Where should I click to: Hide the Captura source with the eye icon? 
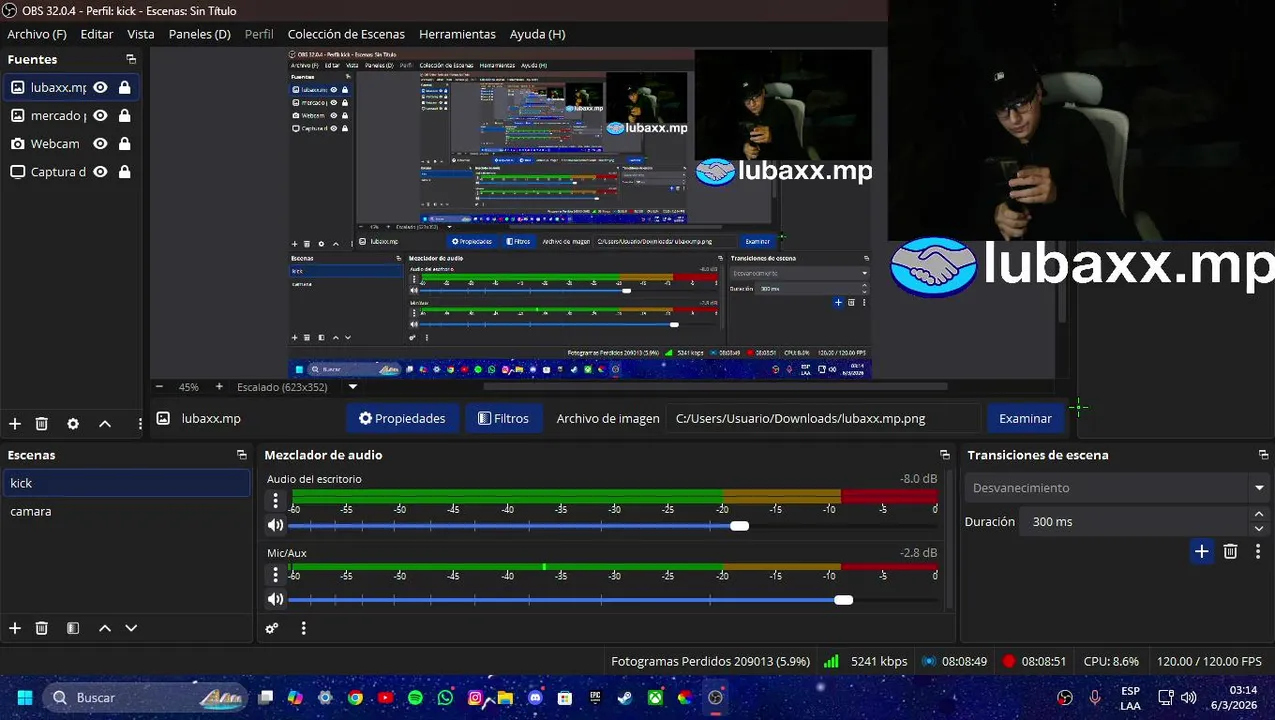click(100, 172)
